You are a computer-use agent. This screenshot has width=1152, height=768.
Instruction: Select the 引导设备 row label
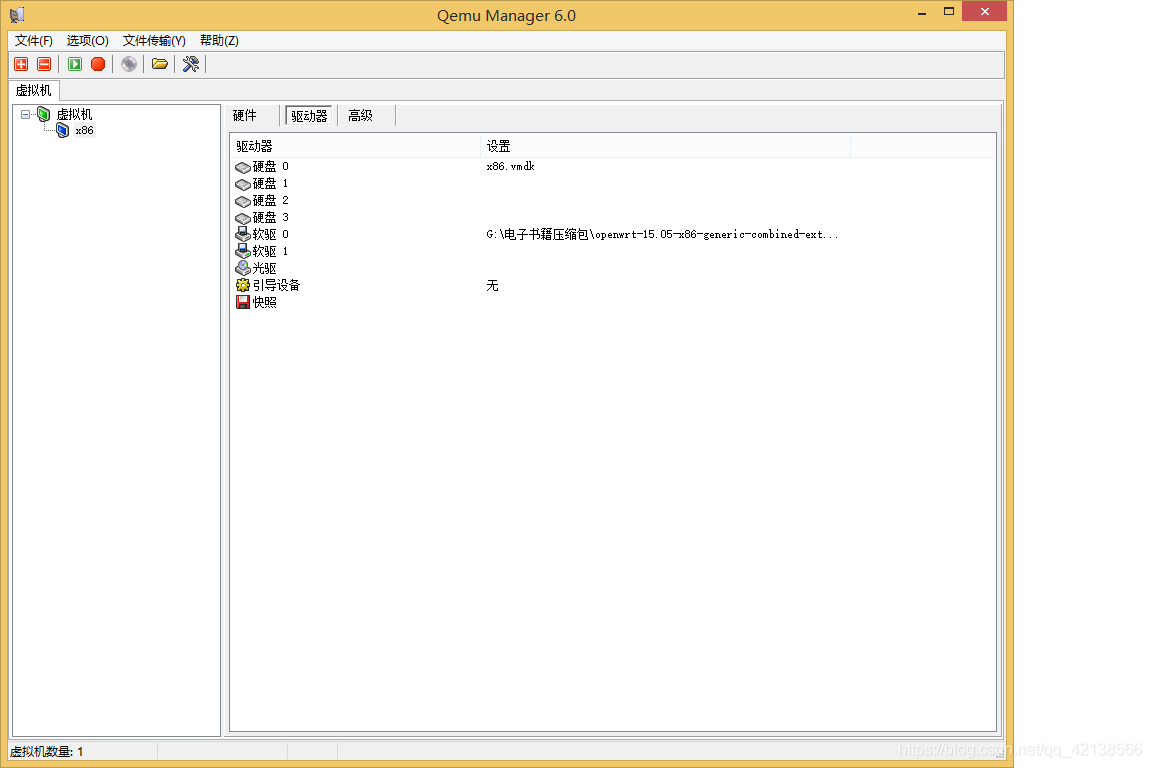click(276, 285)
